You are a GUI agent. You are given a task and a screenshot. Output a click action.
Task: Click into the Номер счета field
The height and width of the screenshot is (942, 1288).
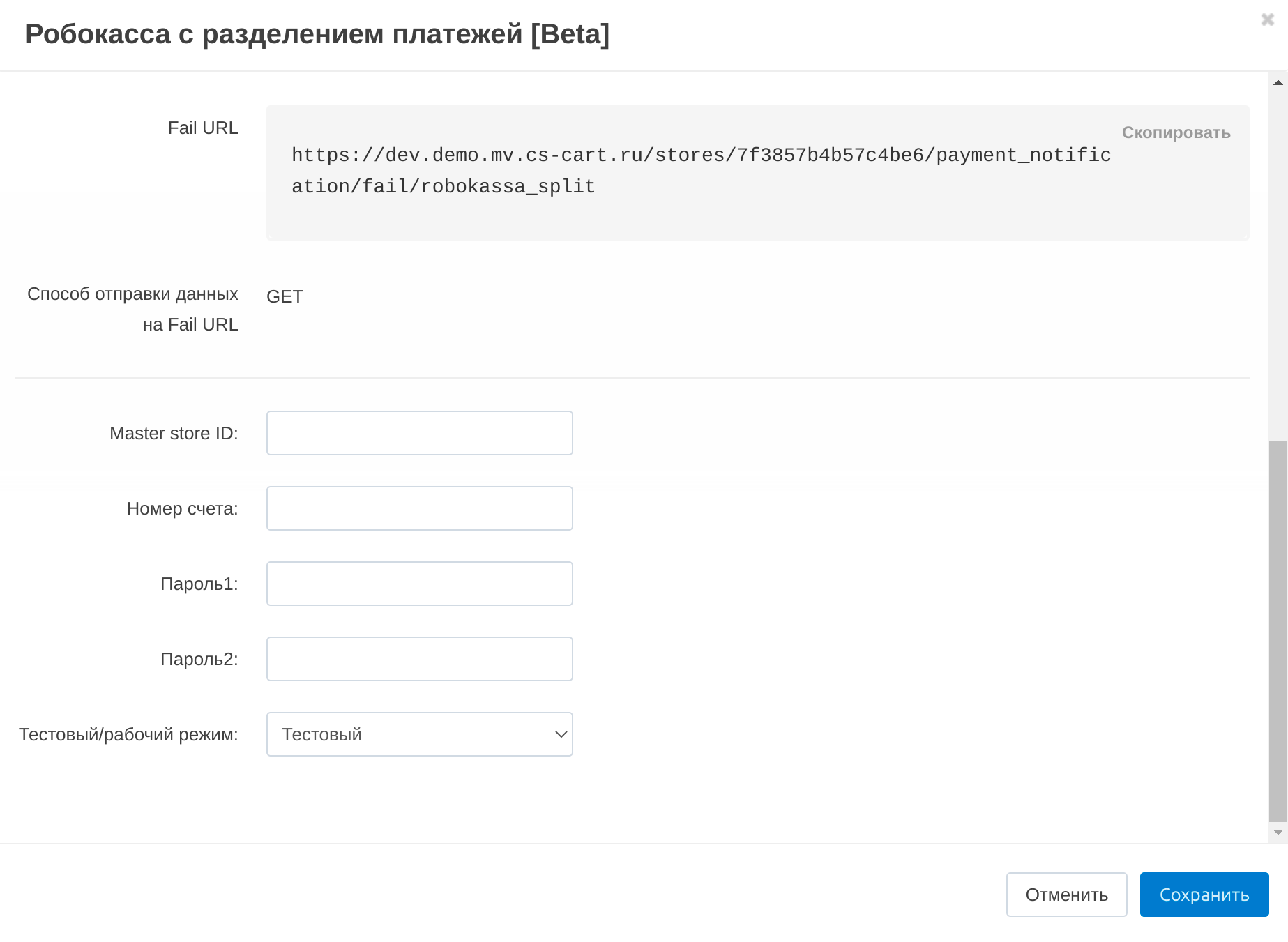pyautogui.click(x=419, y=508)
